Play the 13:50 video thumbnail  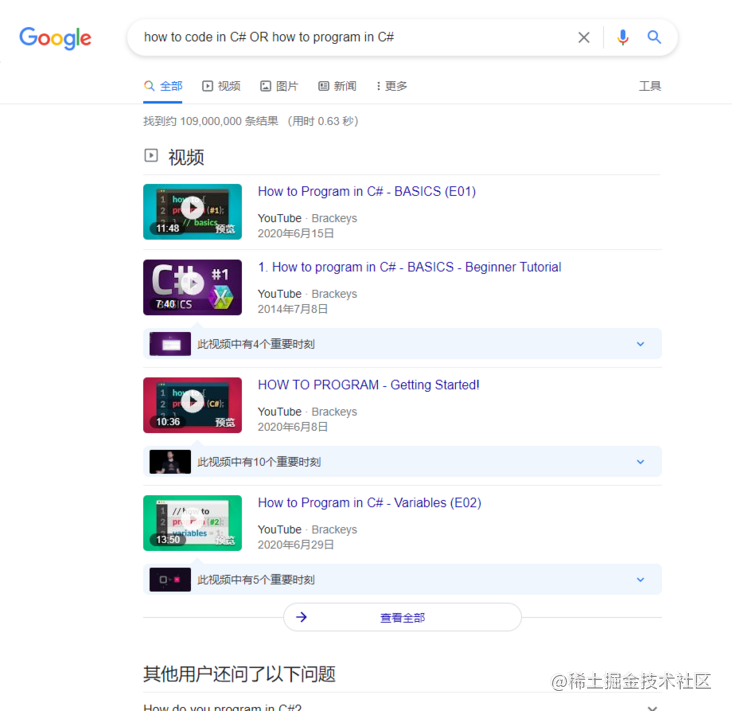pos(192,523)
